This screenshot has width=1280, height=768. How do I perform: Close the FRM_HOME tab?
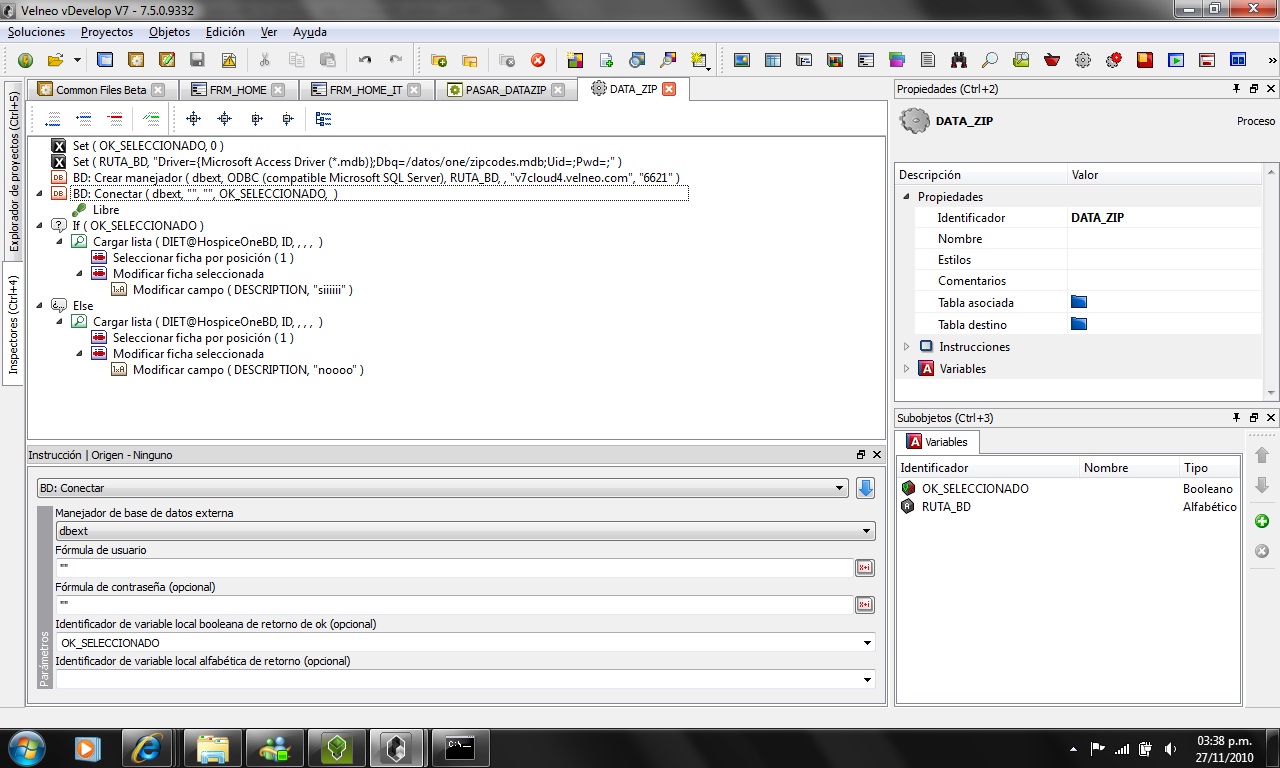click(x=278, y=90)
